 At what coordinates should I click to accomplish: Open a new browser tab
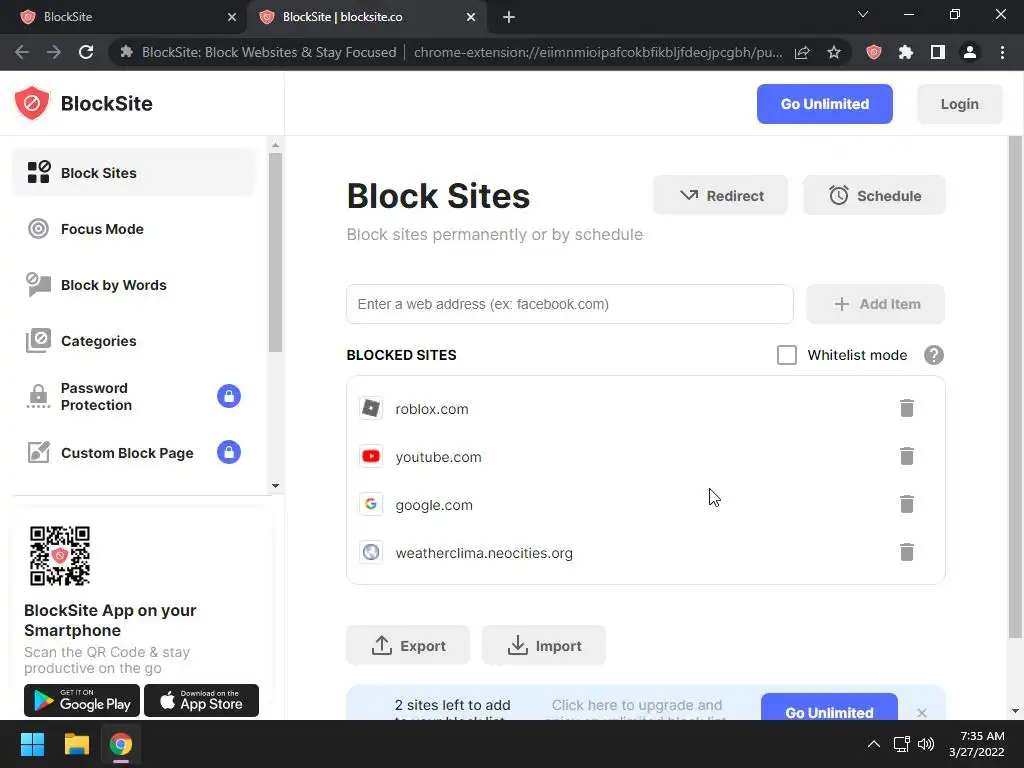pos(509,17)
